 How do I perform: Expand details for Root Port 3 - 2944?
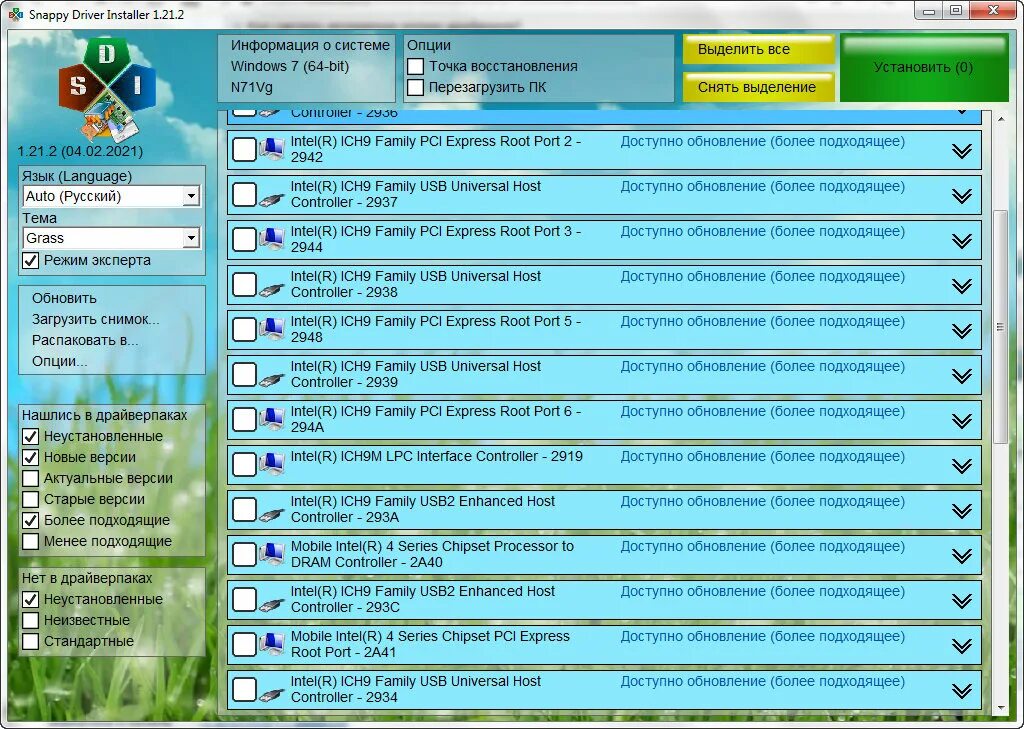961,241
